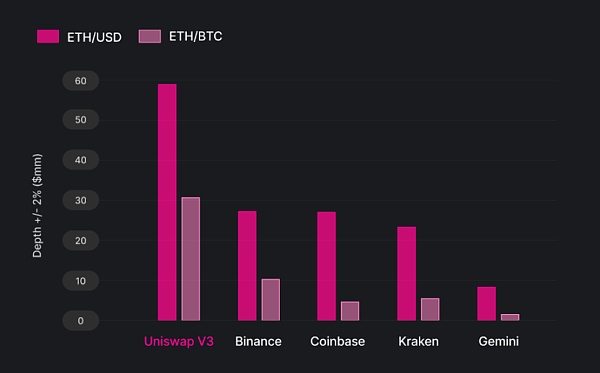This screenshot has width=600, height=373.
Task: Click the Uniswap V3 ETH/USD bar
Action: point(167,202)
